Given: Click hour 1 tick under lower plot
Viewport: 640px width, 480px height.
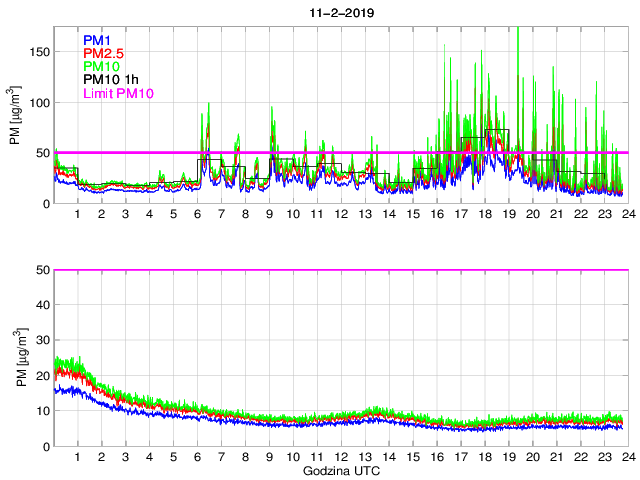Looking at the screenshot, I should tap(78, 457).
